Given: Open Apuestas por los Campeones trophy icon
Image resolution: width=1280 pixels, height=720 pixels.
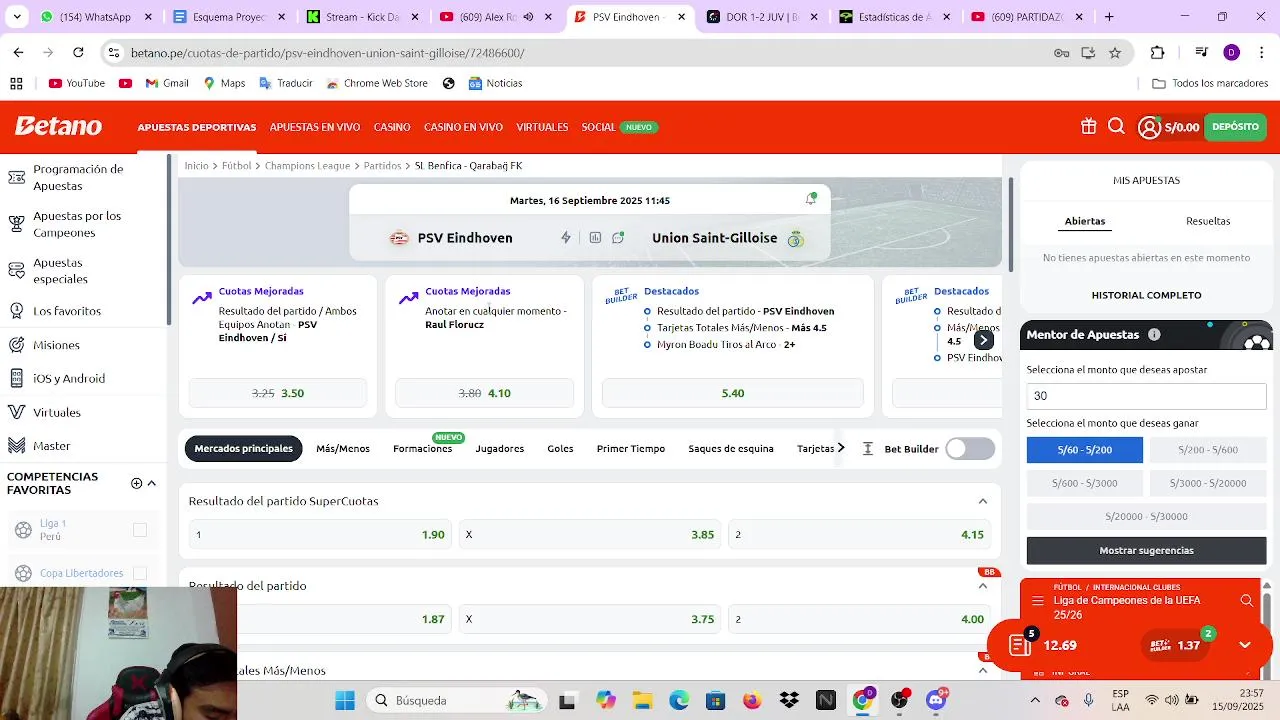Looking at the screenshot, I should click(x=16, y=224).
